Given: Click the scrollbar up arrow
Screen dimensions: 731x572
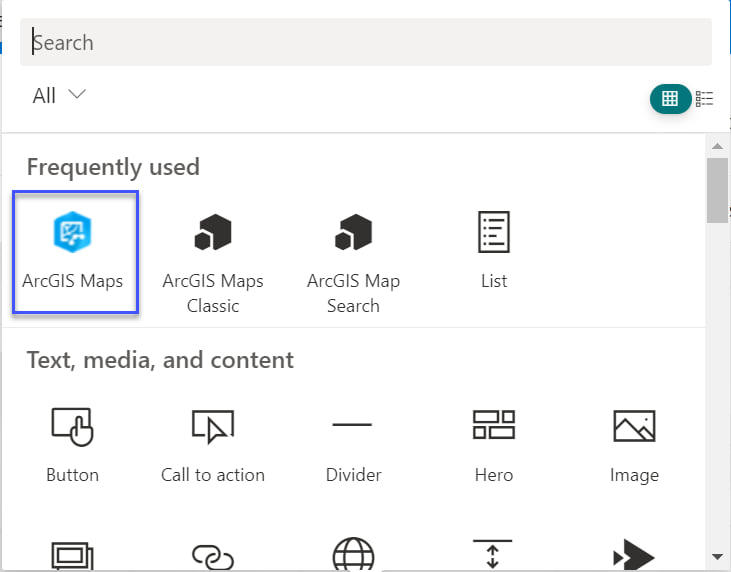Looking at the screenshot, I should point(717,146).
